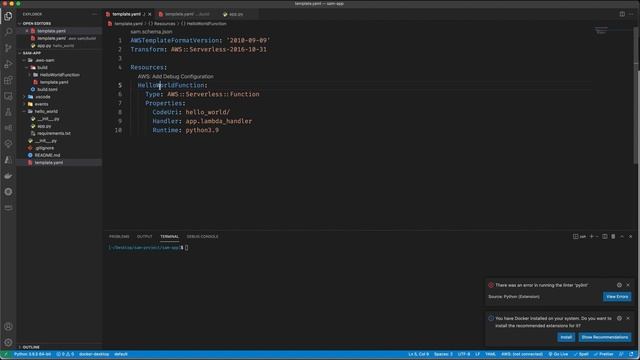Select the TERMINAL panel tab
Image resolution: width=640 pixels, height=360 pixels.
pyautogui.click(x=169, y=236)
